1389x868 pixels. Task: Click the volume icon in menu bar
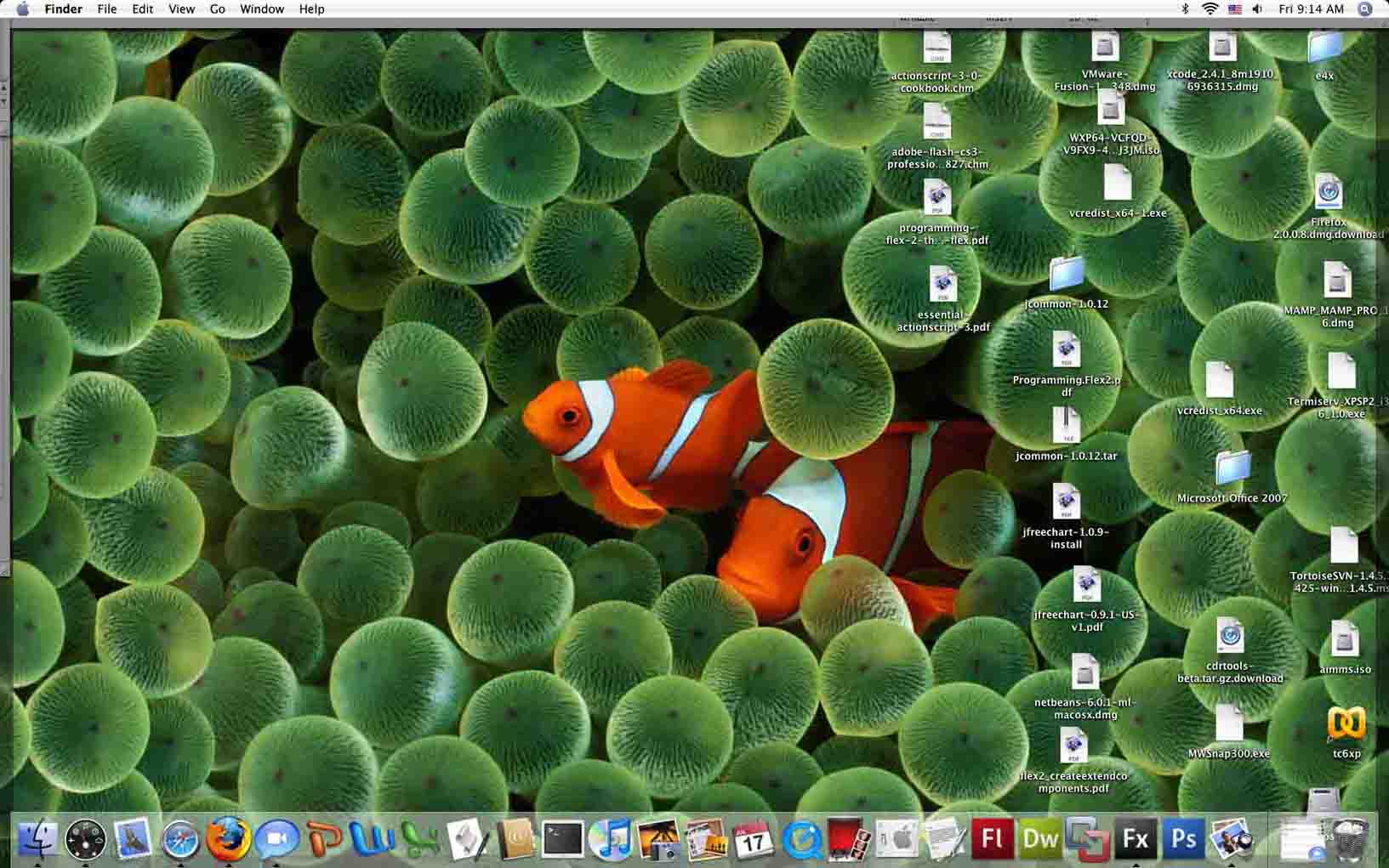[1258, 9]
